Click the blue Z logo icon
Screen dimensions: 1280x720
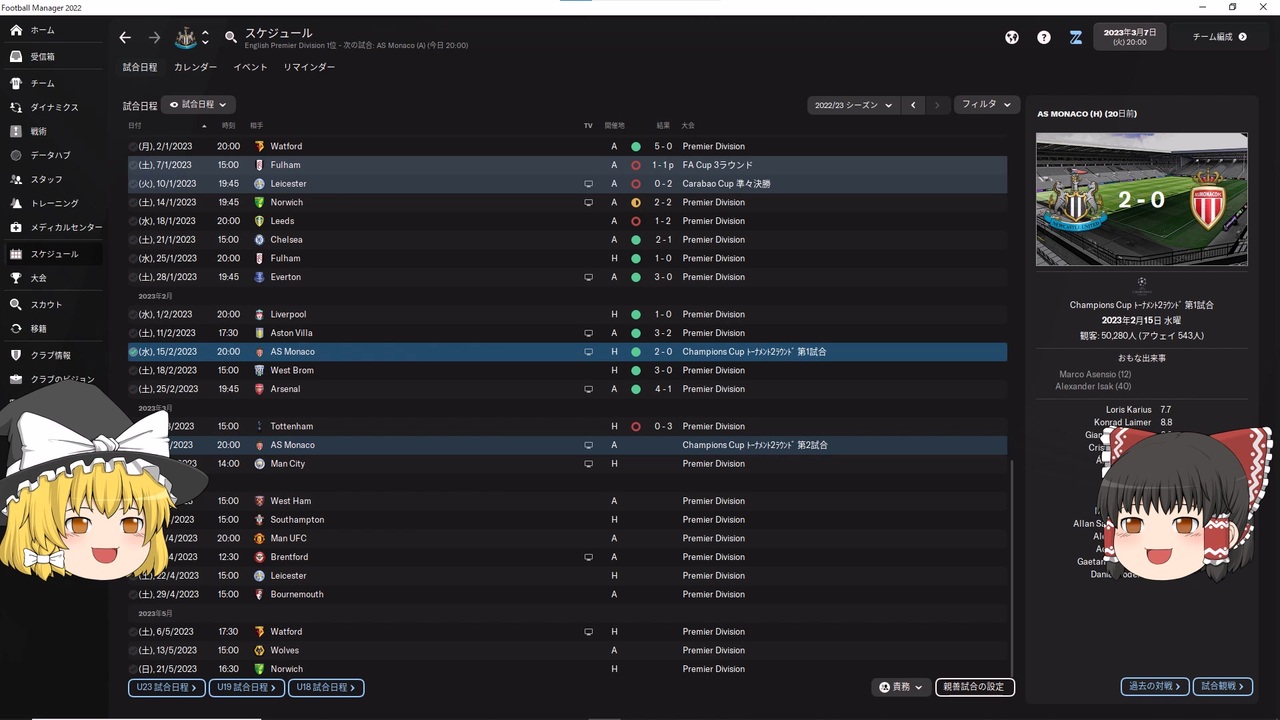[x=1076, y=37]
